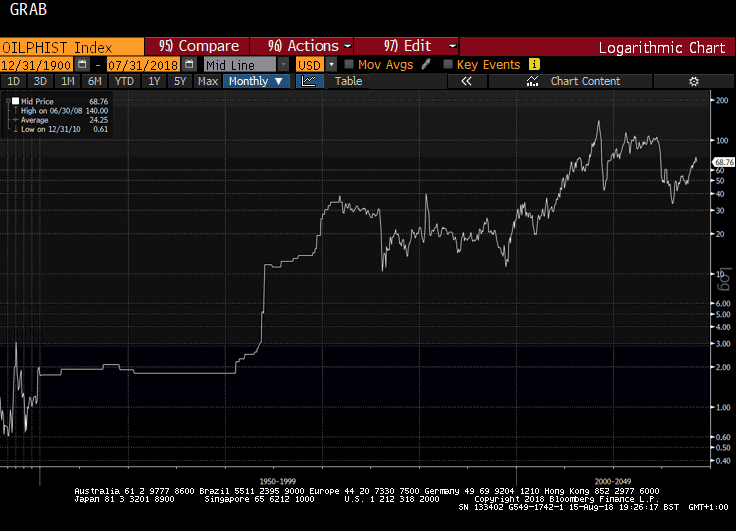Select YTD time range

[x=124, y=81]
